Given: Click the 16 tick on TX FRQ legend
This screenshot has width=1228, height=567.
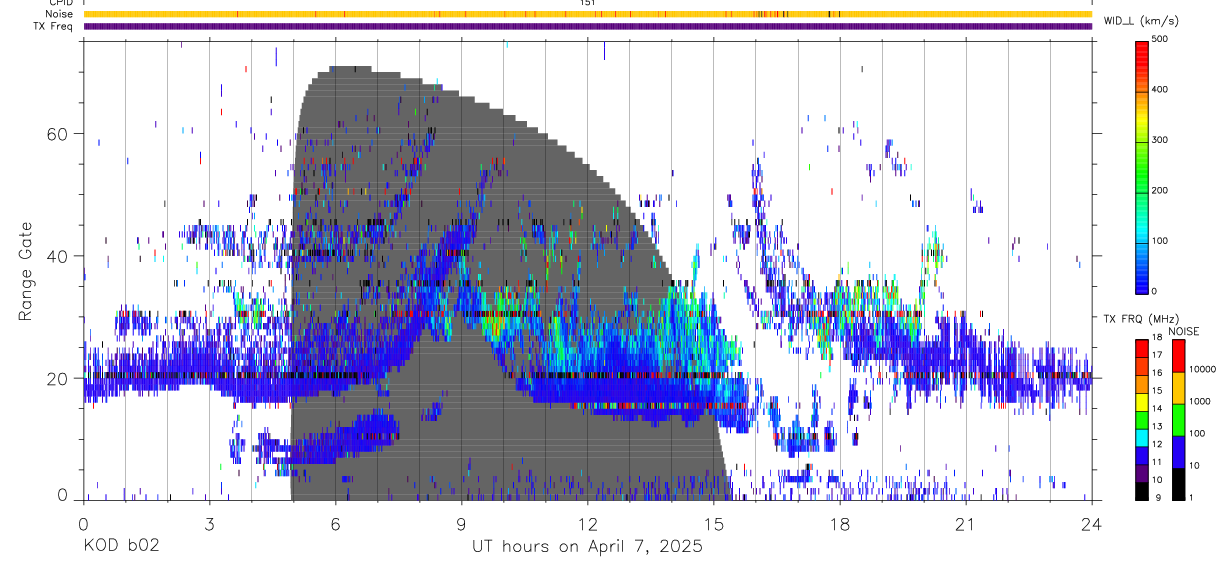Looking at the screenshot, I should click(1158, 374).
